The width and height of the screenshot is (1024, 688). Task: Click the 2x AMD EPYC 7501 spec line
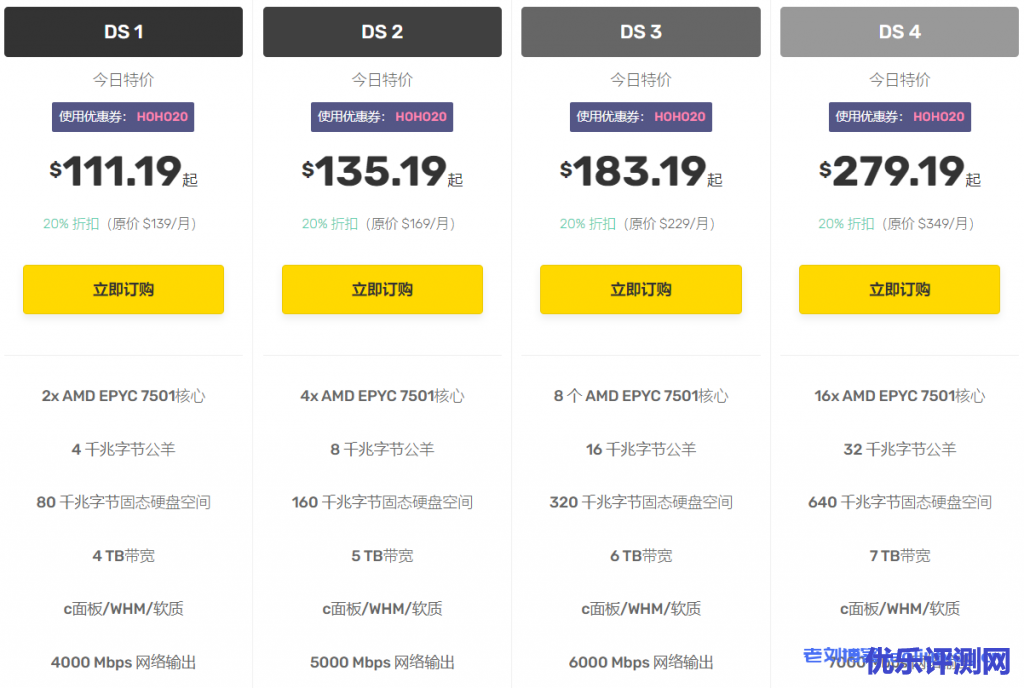pyautogui.click(x=123, y=396)
